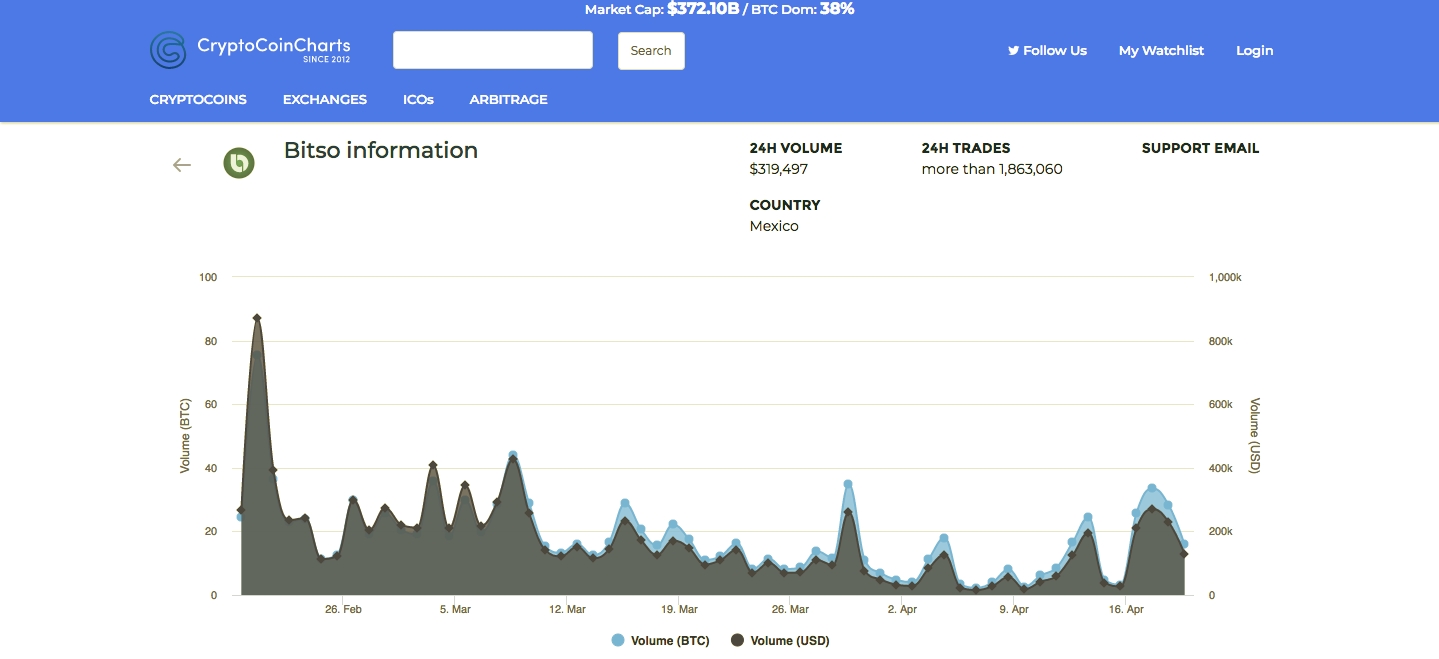Click the $372.10B market cap value
Viewport: 1439px width, 659px height.
pos(703,9)
